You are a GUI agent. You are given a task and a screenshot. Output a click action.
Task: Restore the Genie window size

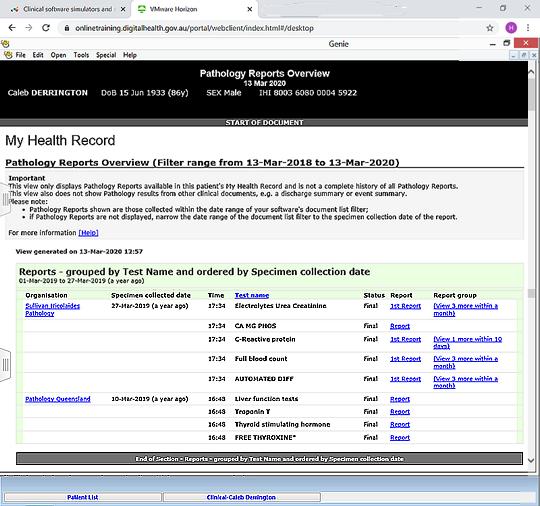(x=506, y=43)
